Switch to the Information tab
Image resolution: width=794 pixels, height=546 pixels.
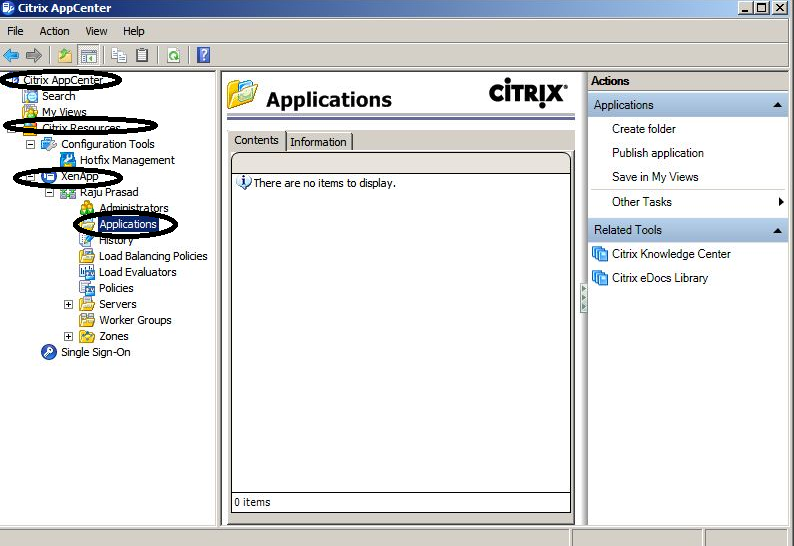pyautogui.click(x=319, y=142)
